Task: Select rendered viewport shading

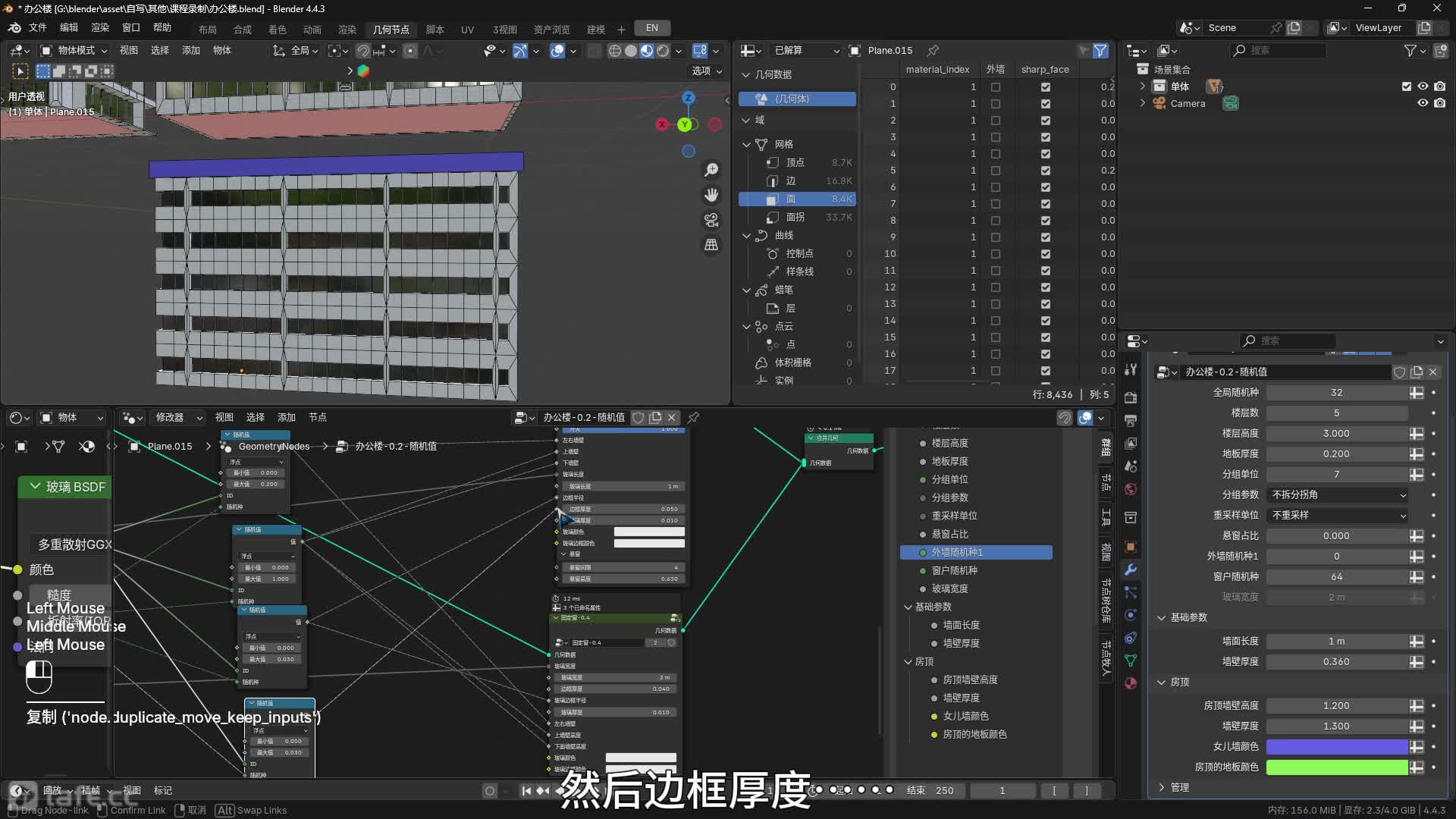Action: [x=663, y=51]
